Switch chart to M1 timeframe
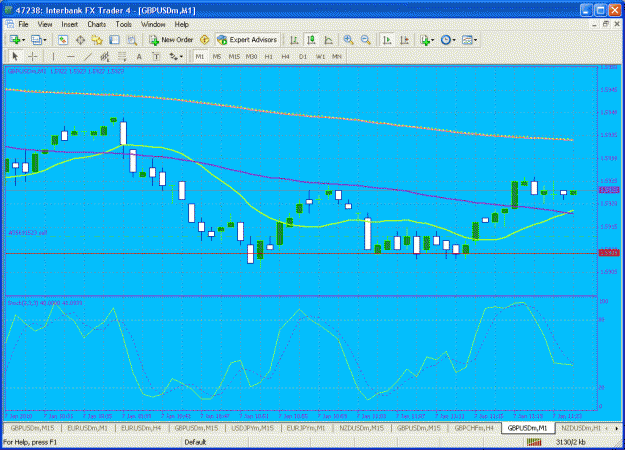The image size is (625, 450). pyautogui.click(x=200, y=57)
